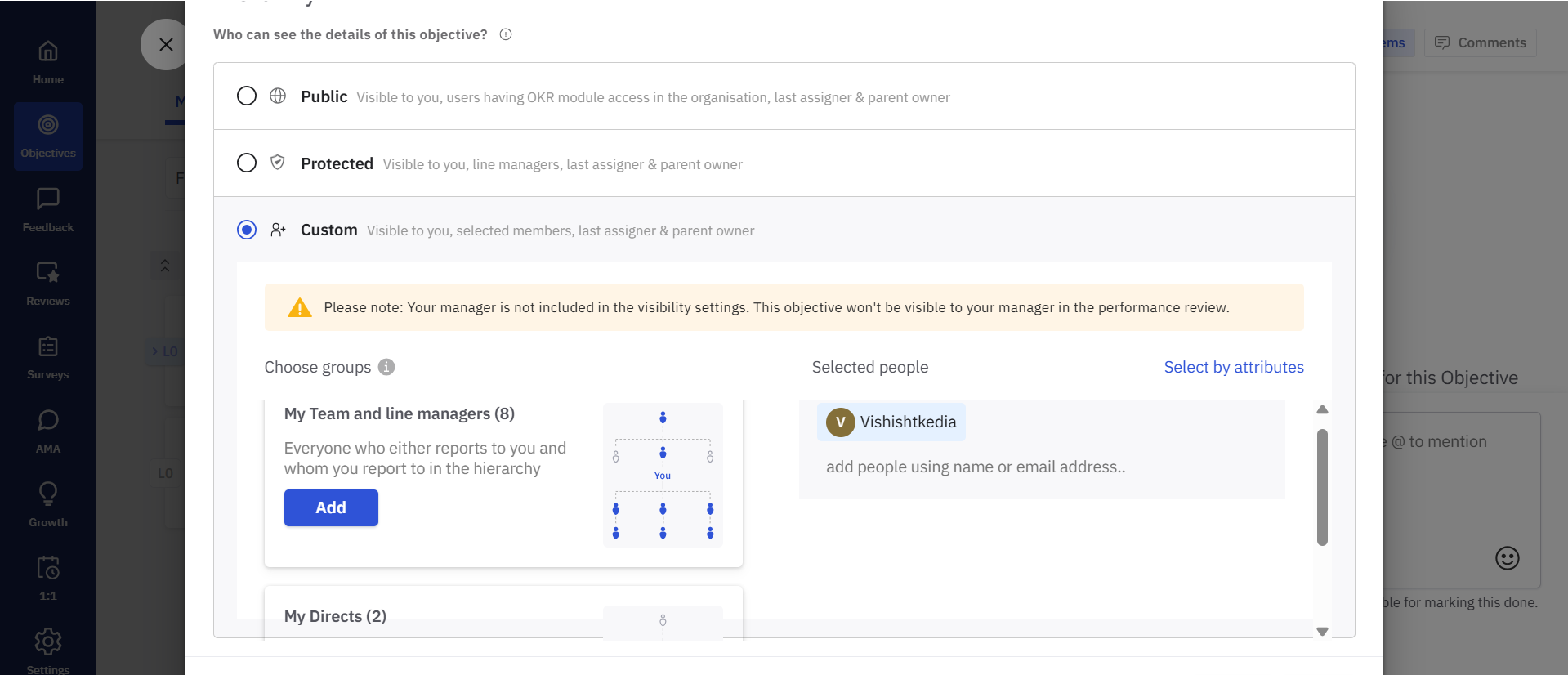The image size is (1568, 675).
Task: Click Select by attributes link
Action: (1233, 367)
